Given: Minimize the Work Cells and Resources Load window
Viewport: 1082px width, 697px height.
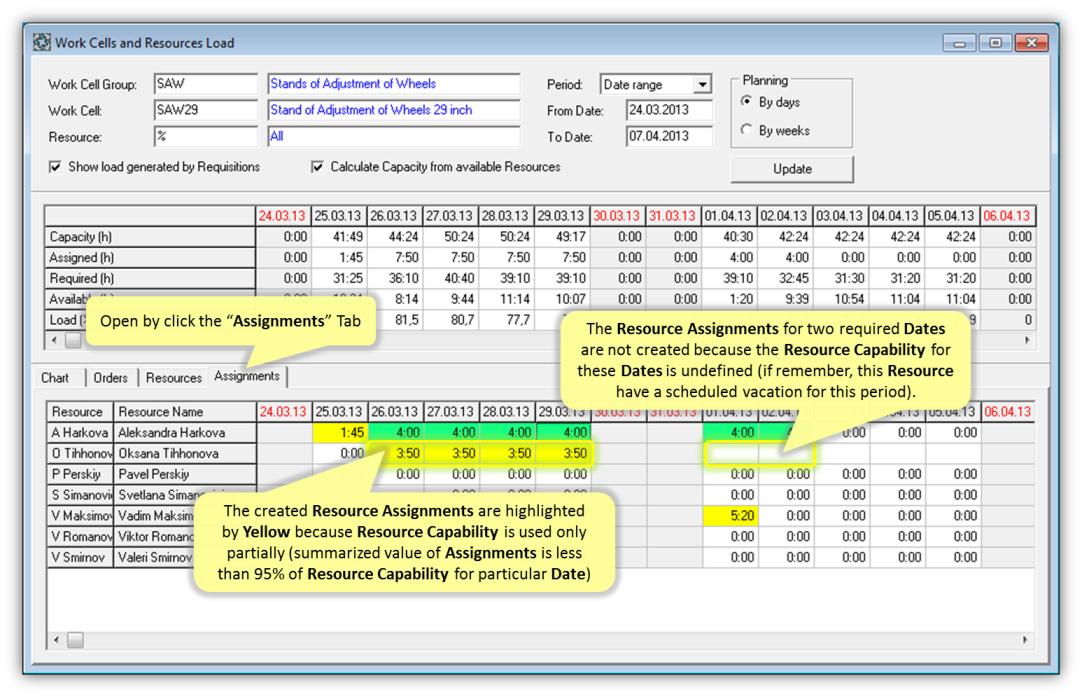Looking at the screenshot, I should click(x=959, y=43).
